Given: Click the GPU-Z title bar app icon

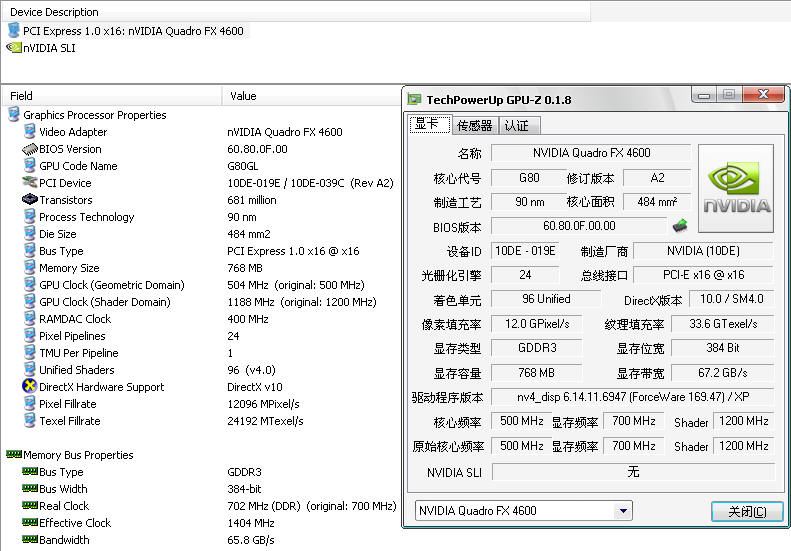Looking at the screenshot, I should coord(415,99).
